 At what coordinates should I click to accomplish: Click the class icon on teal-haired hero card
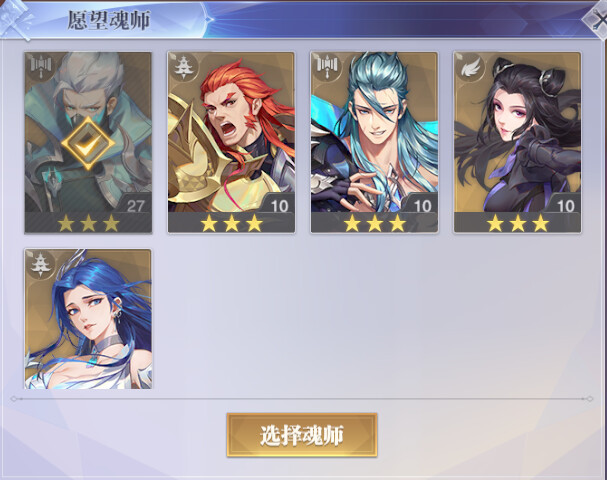[x=327, y=67]
